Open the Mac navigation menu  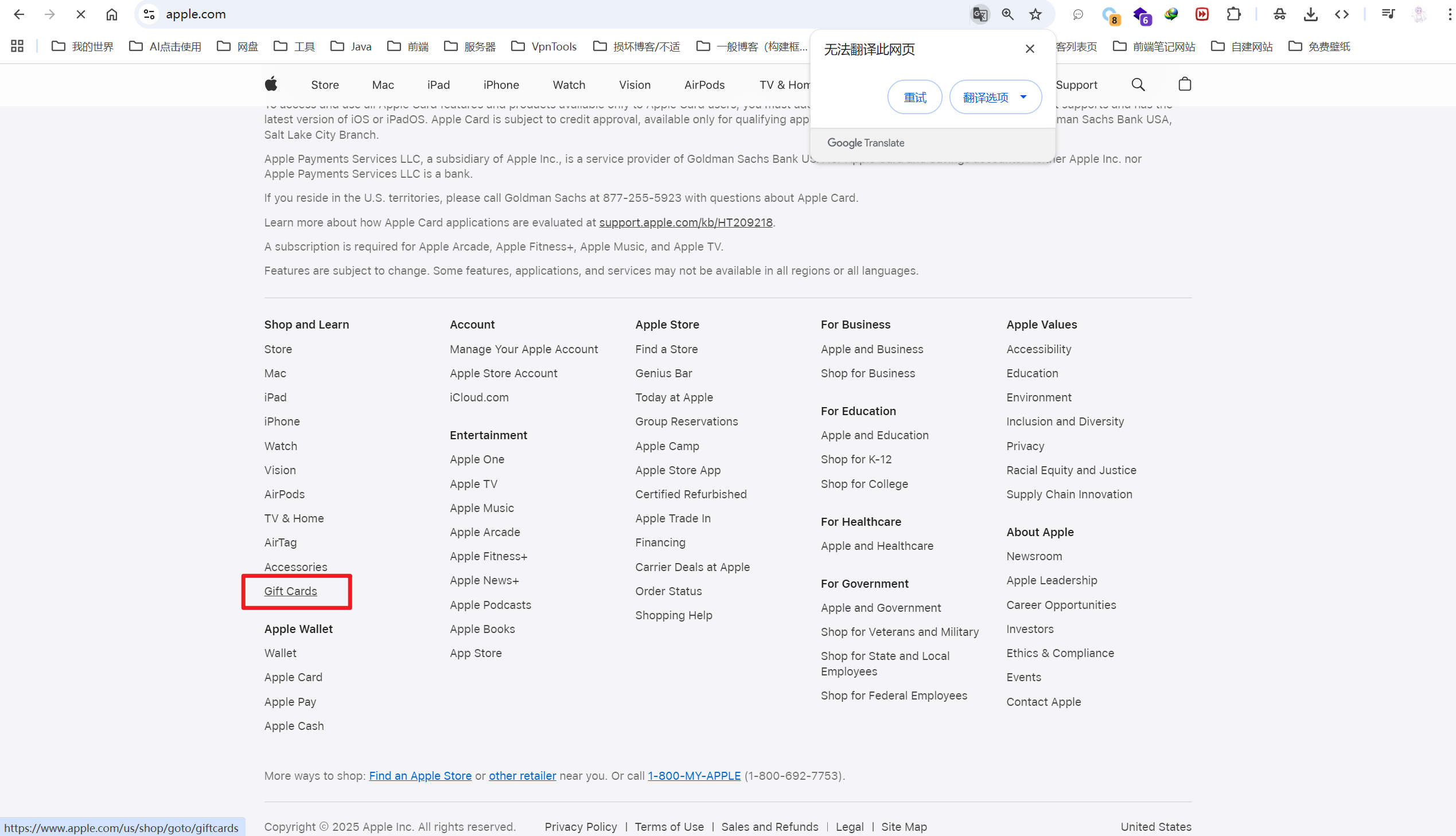383,85
